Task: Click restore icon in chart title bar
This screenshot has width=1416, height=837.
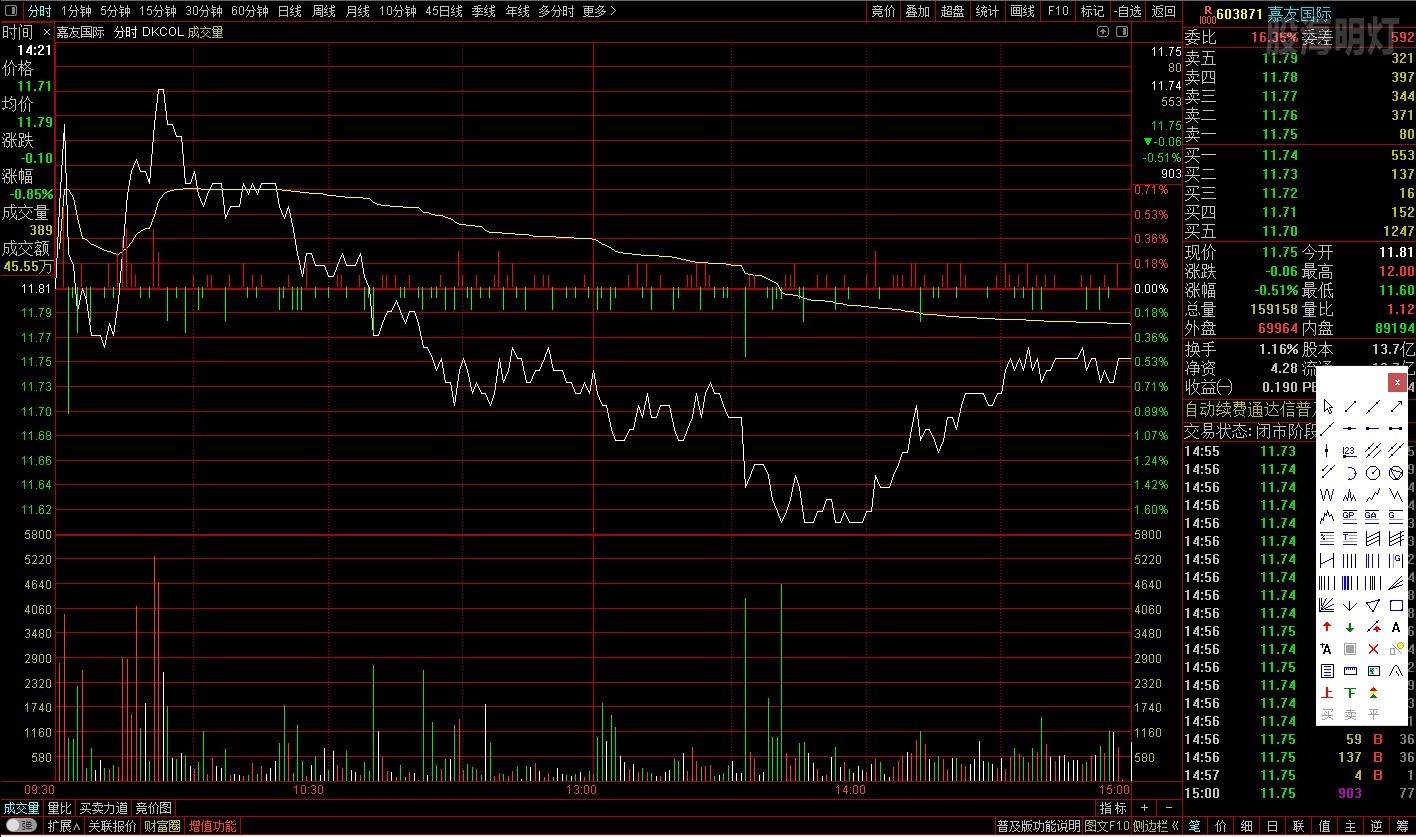Action: [1103, 31]
